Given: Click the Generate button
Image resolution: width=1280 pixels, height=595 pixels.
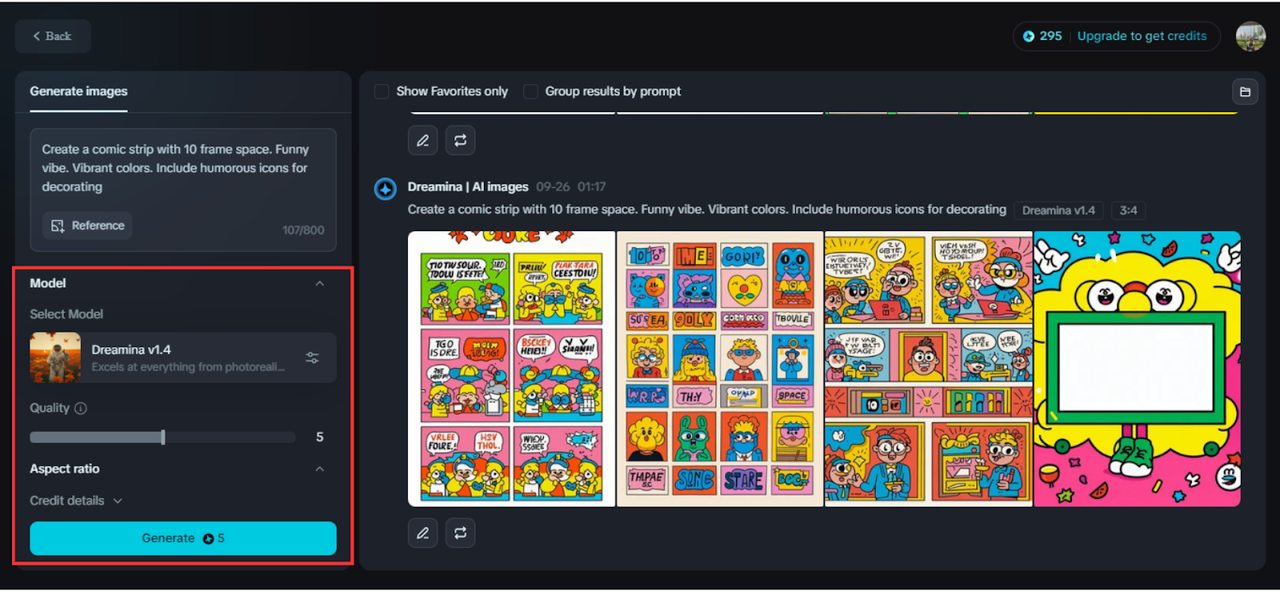Looking at the screenshot, I should (183, 538).
